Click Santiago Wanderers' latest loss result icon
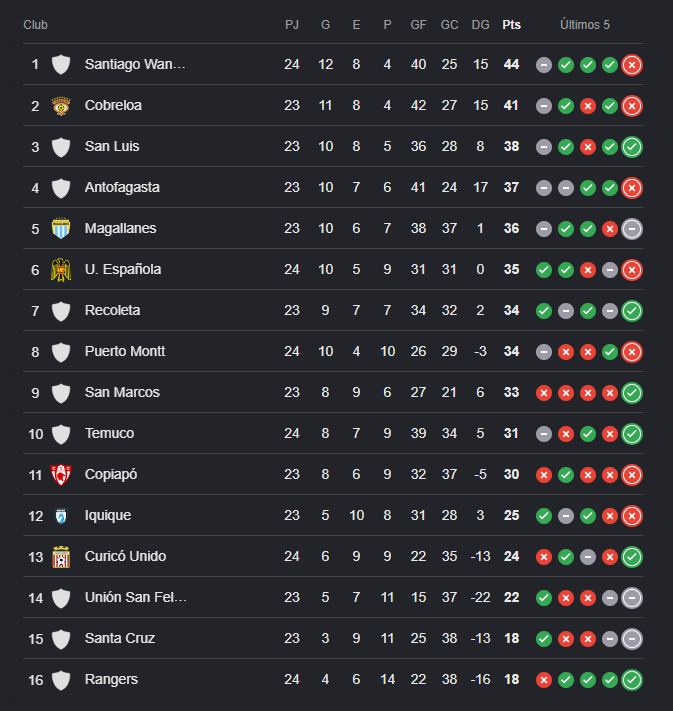 pos(632,65)
